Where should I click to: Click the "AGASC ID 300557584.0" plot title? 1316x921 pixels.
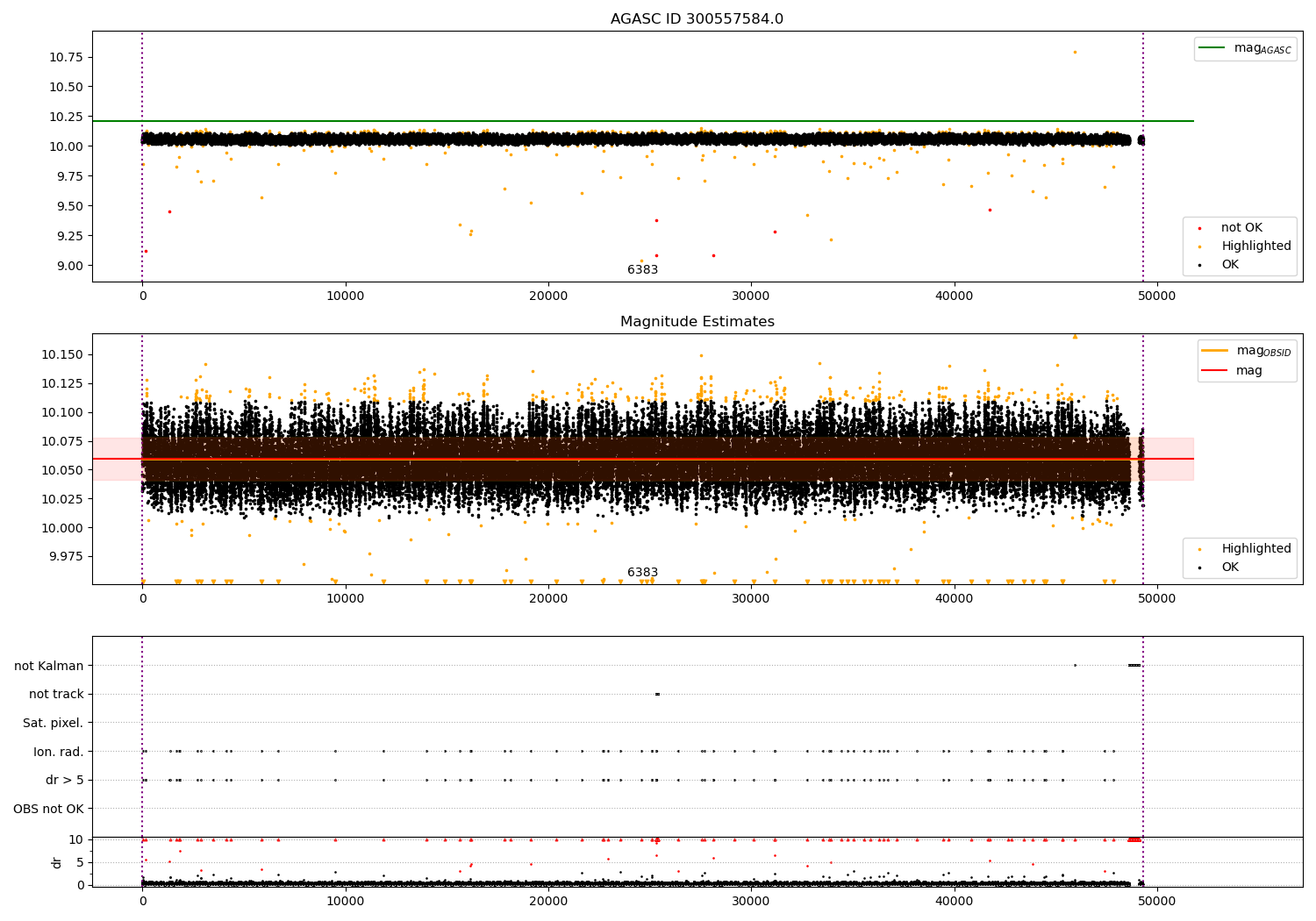(697, 19)
